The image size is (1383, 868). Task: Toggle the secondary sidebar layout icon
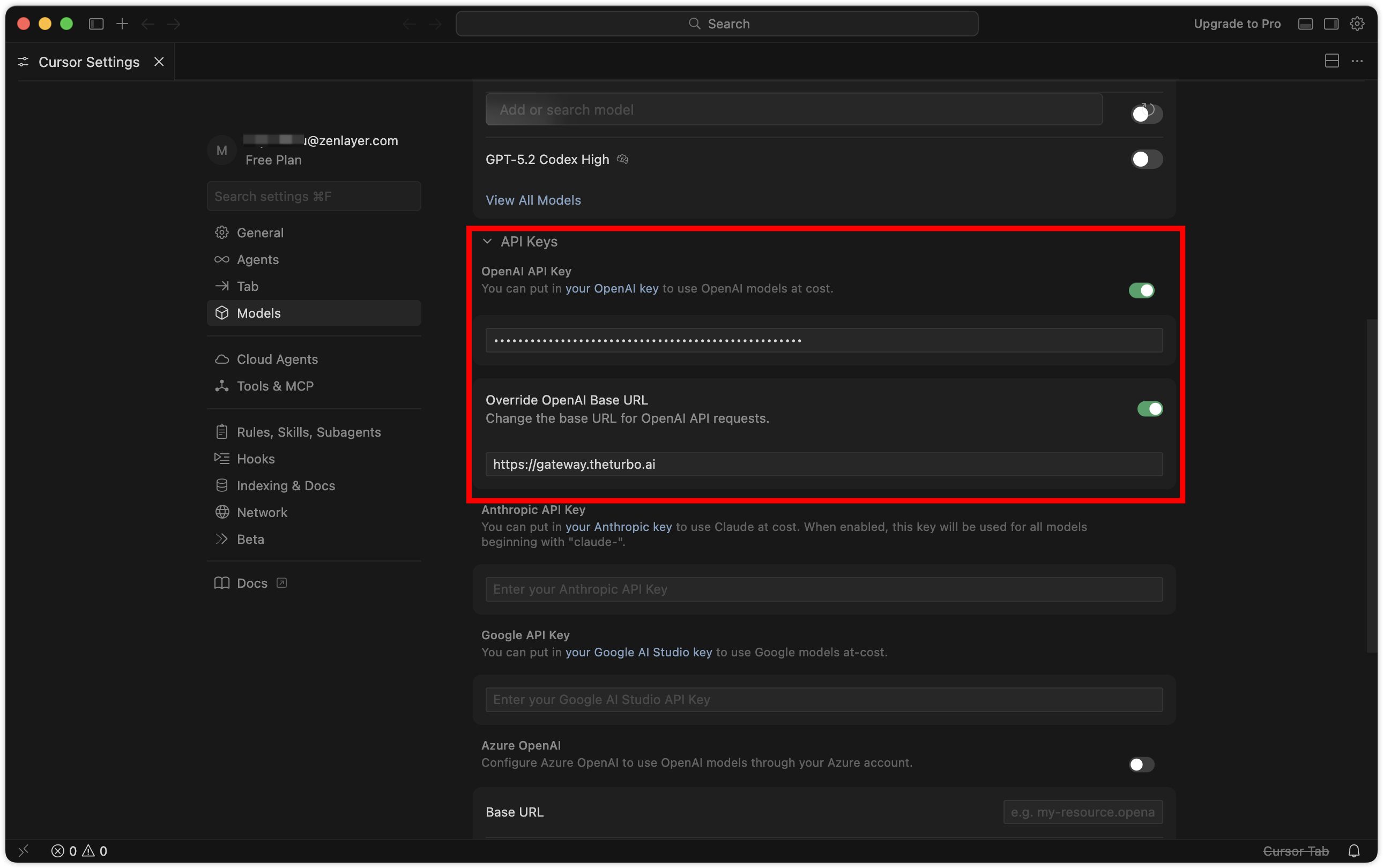[1330, 24]
